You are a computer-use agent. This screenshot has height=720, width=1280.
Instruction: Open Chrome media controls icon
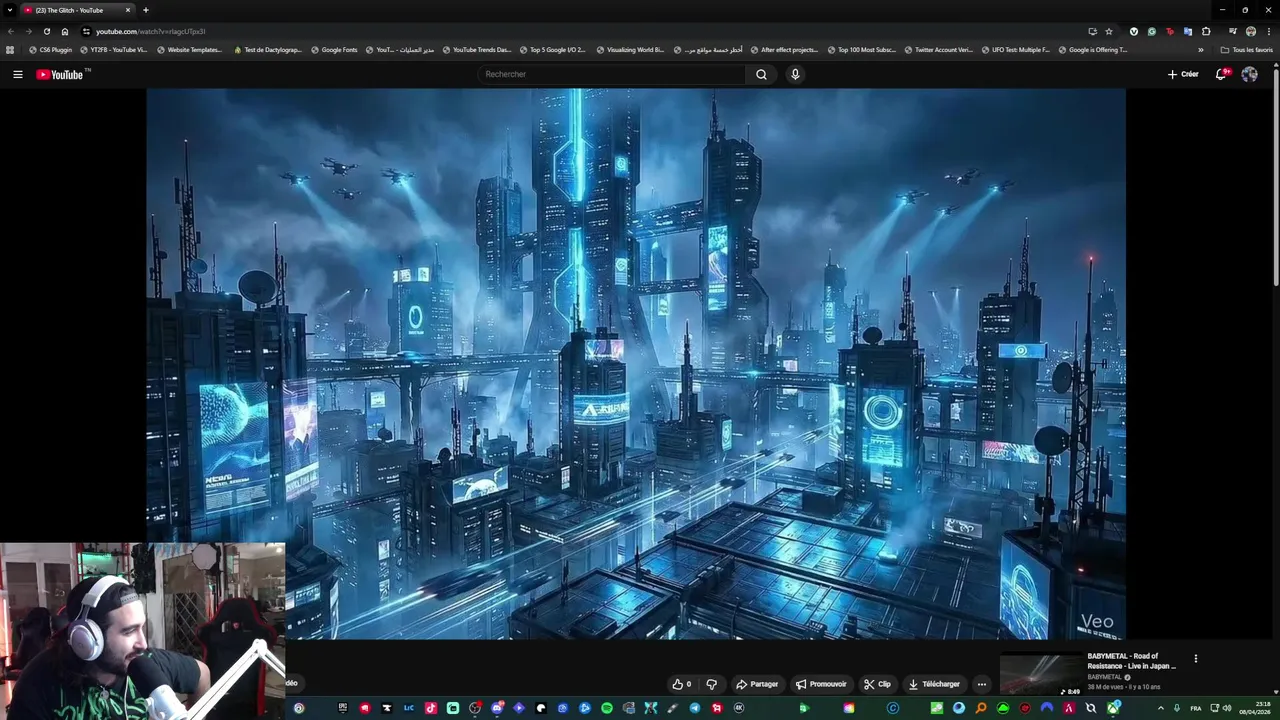click(1232, 31)
